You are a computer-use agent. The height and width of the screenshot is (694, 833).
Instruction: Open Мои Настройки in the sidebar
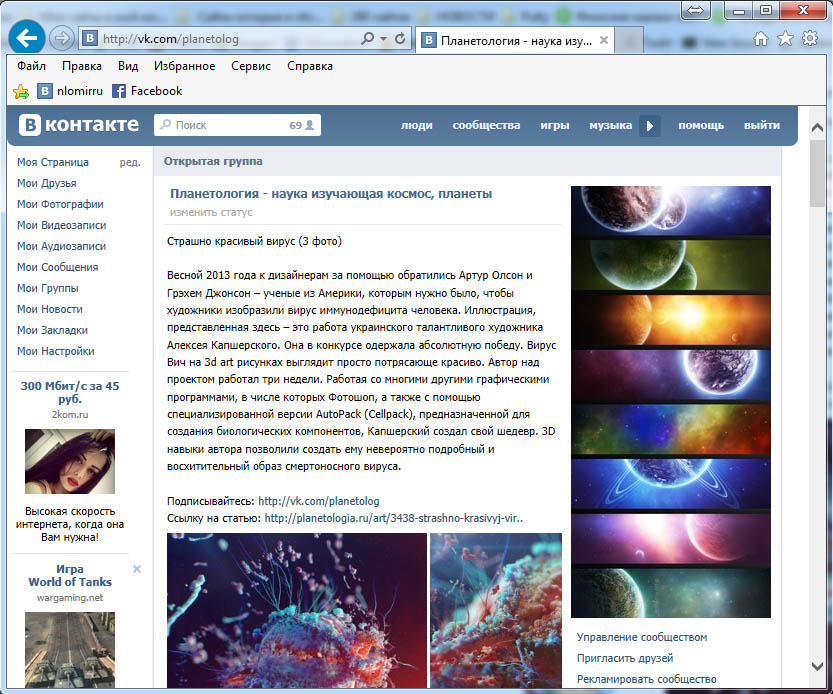(x=56, y=351)
